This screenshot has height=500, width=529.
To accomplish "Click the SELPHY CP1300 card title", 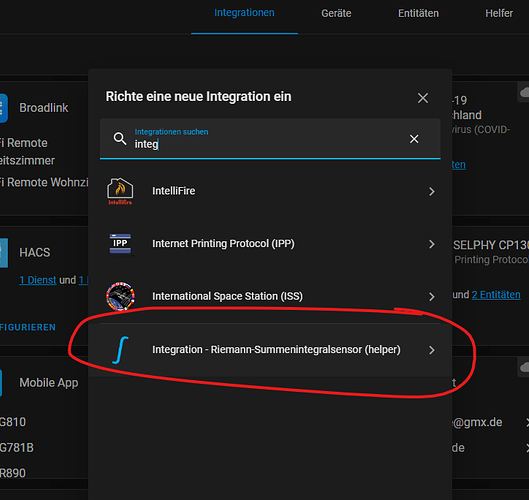I will point(491,245).
